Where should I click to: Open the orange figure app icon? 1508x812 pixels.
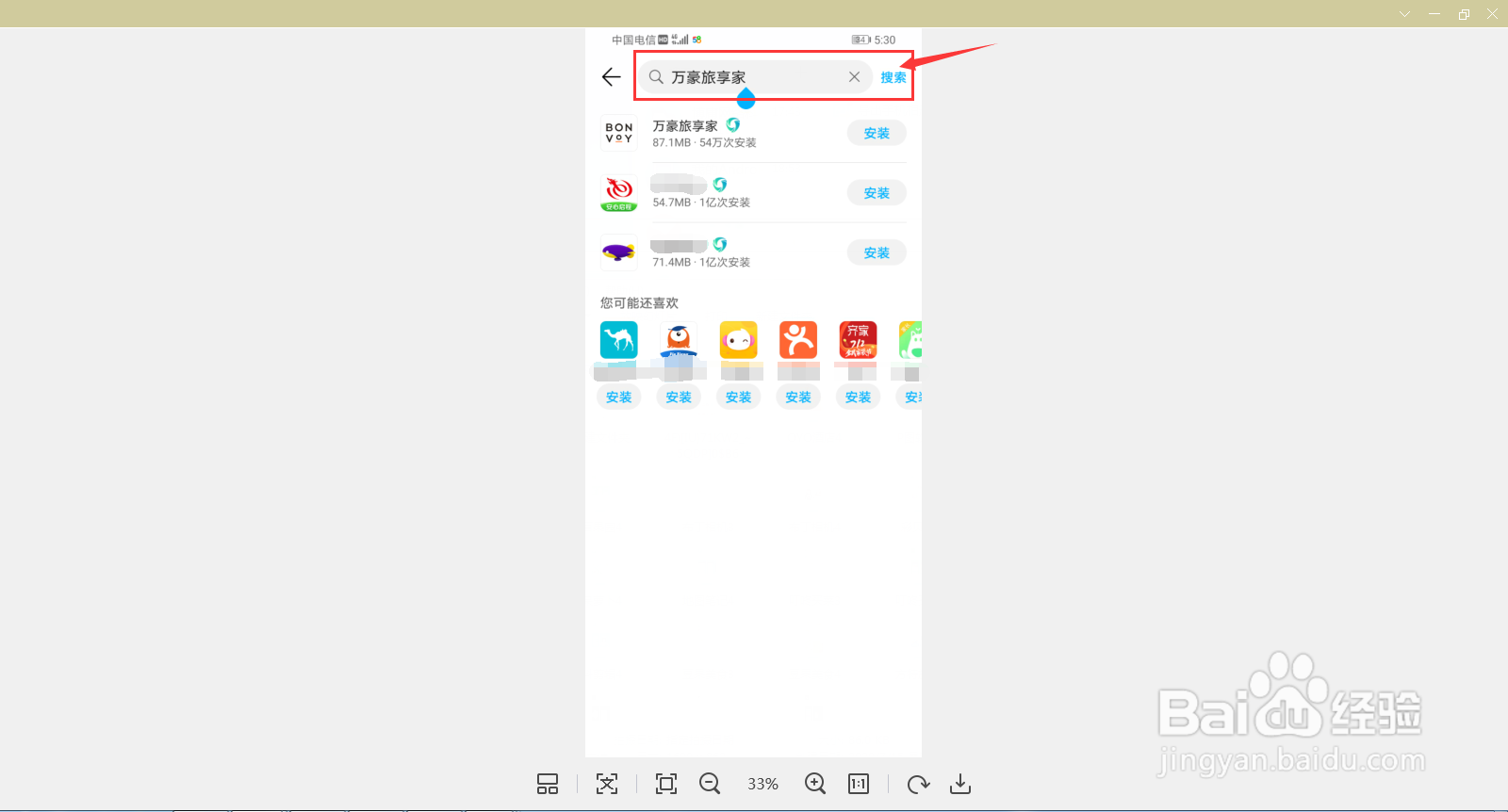pos(798,340)
